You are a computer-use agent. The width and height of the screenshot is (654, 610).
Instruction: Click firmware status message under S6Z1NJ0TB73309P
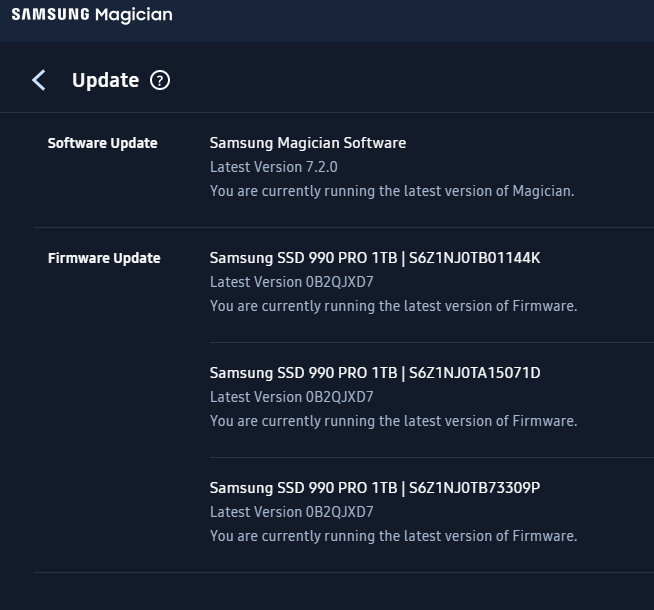click(x=393, y=536)
